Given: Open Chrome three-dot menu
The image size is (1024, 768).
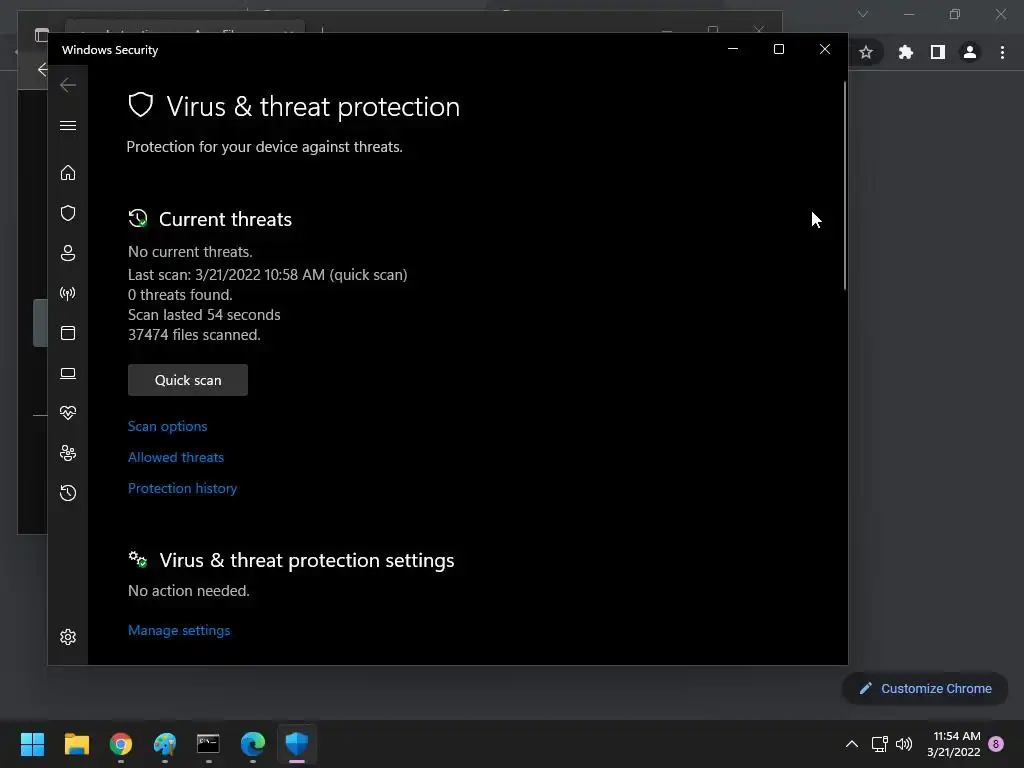Looking at the screenshot, I should tap(1002, 52).
